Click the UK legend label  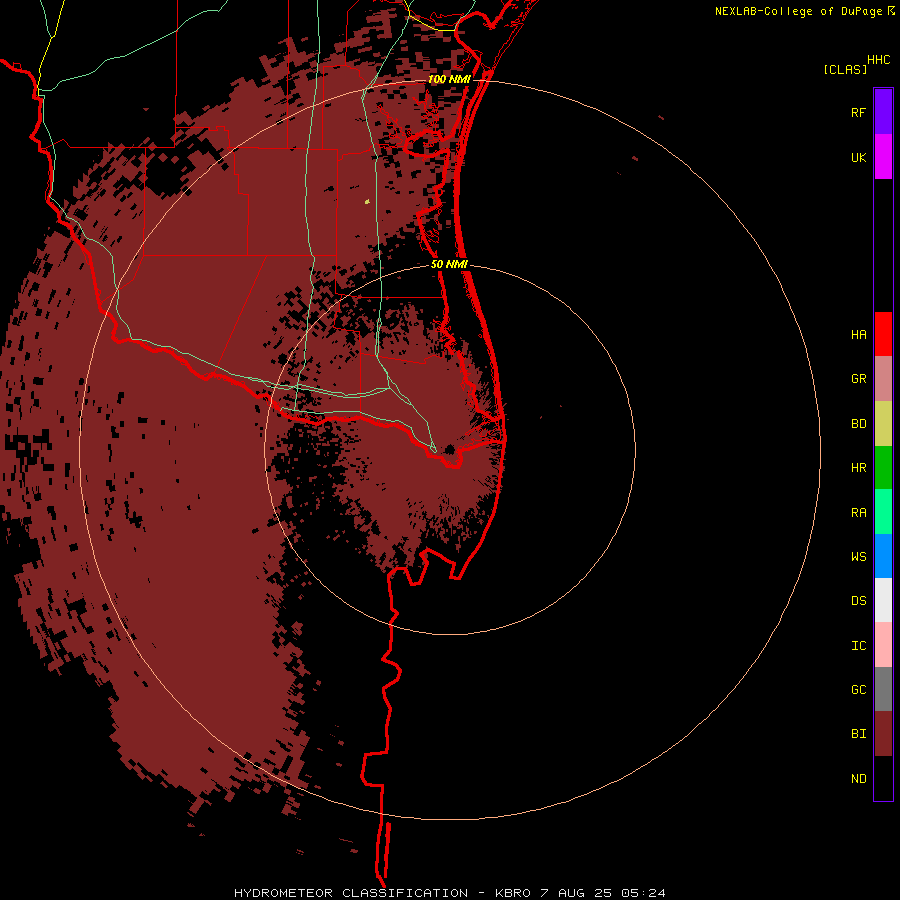[858, 158]
